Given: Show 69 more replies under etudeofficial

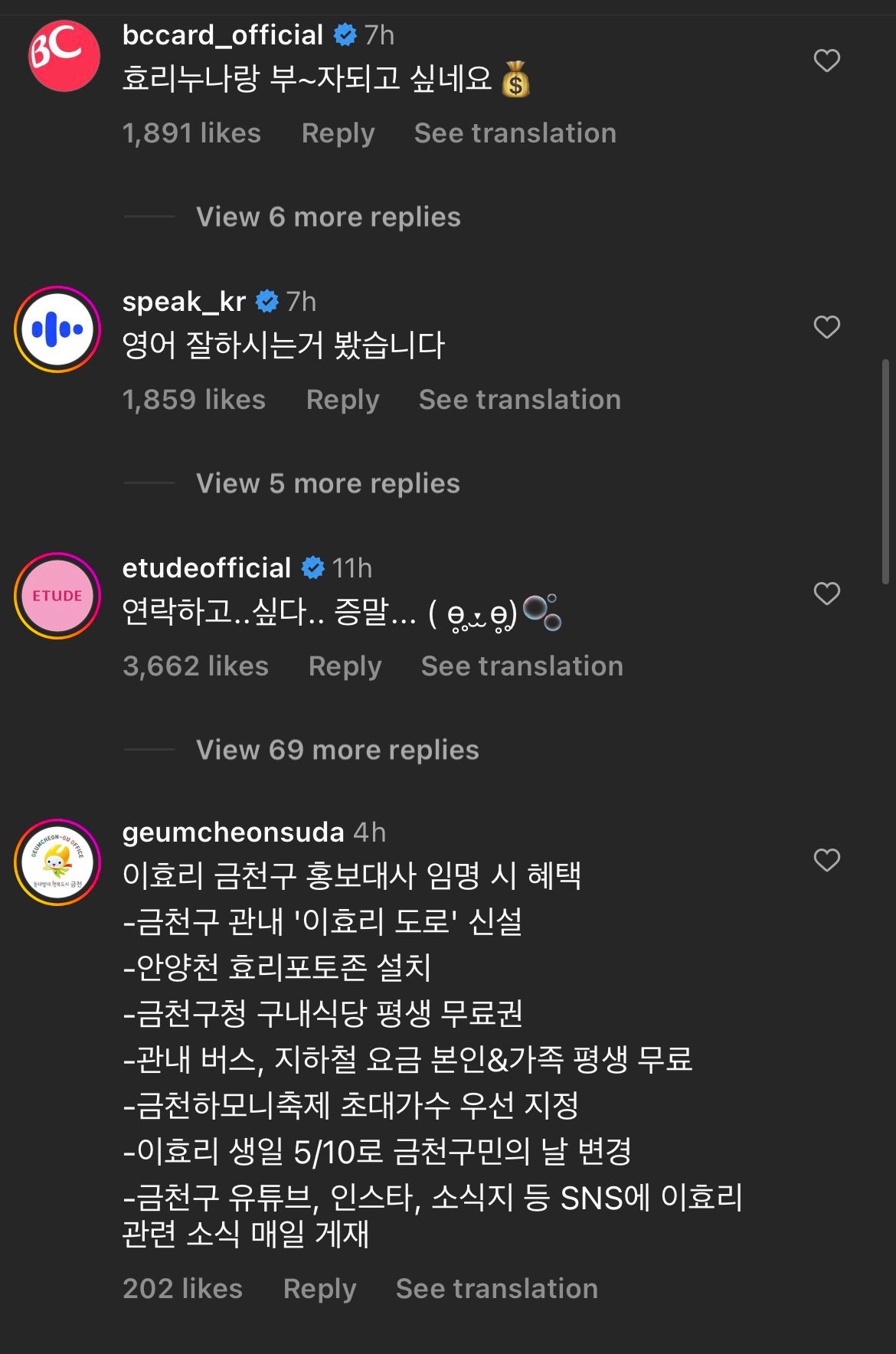Looking at the screenshot, I should pyautogui.click(x=337, y=751).
